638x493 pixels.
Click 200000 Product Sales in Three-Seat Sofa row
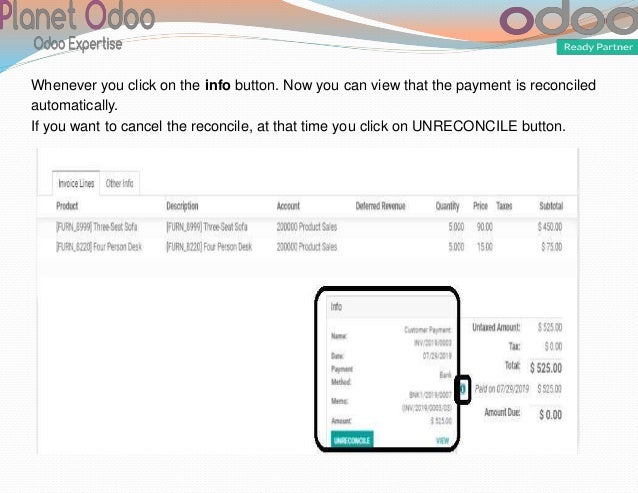tap(307, 227)
